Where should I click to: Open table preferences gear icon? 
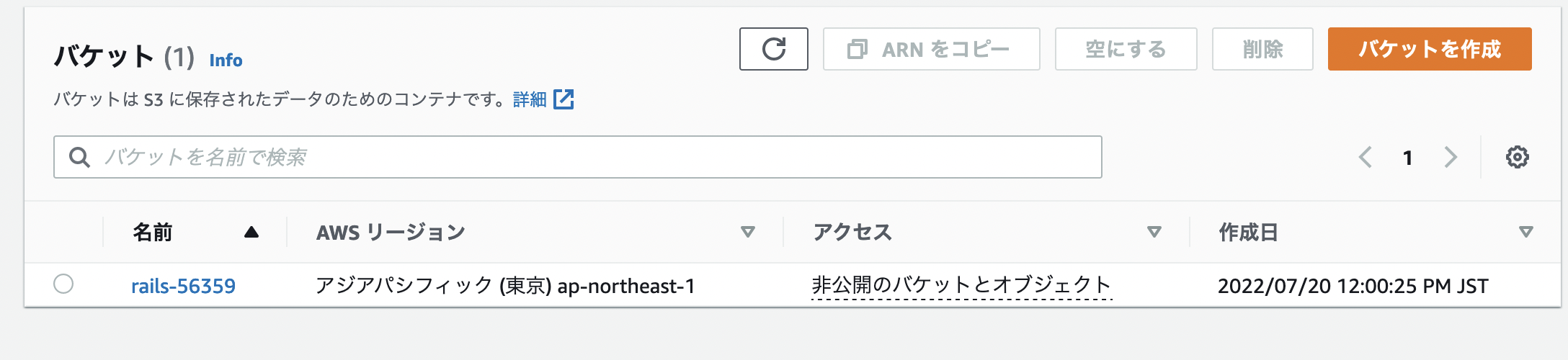(x=1517, y=157)
